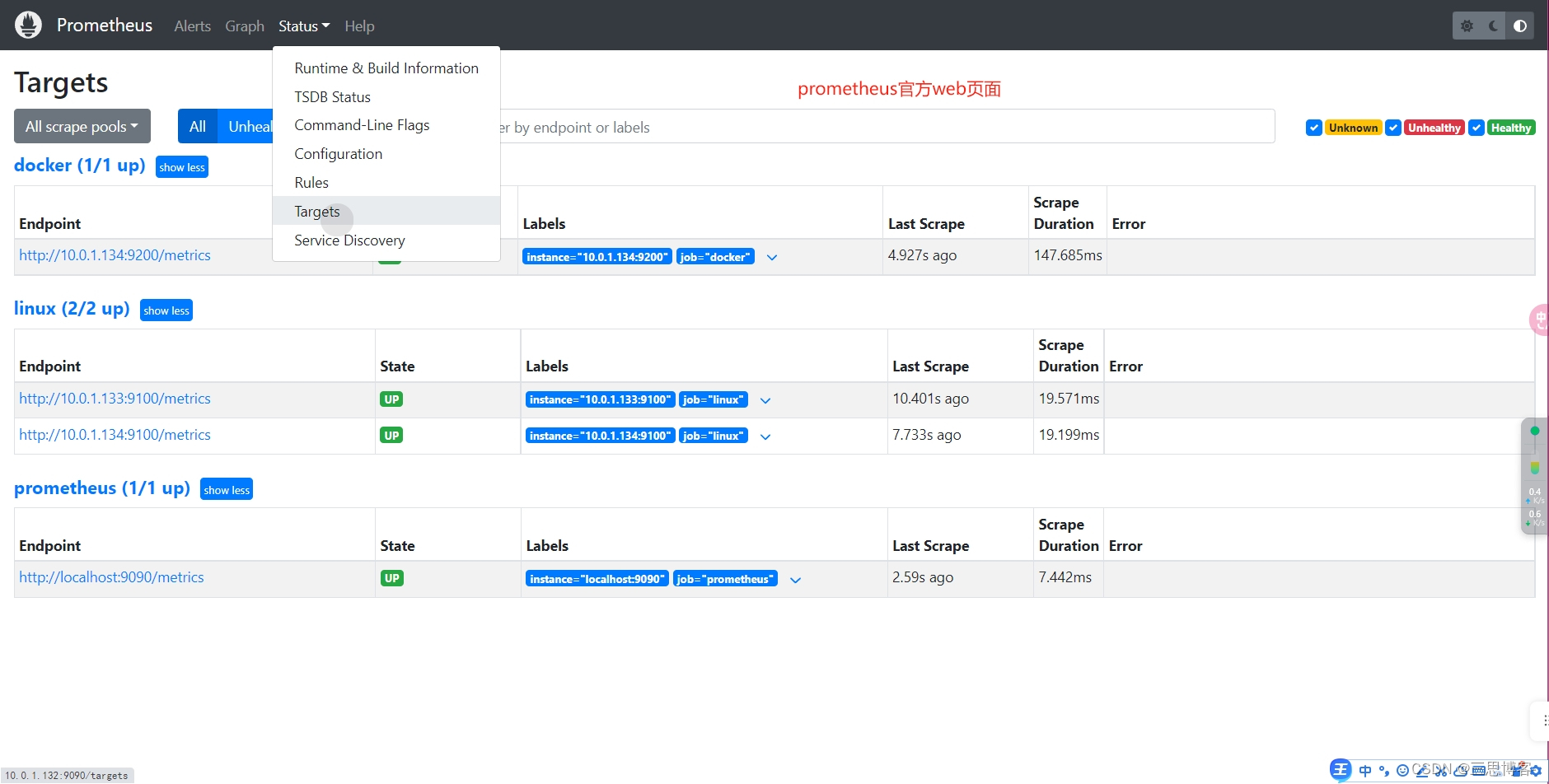The height and width of the screenshot is (784, 1549).
Task: Click the instance="localhost:9090" label badge
Action: [597, 580]
